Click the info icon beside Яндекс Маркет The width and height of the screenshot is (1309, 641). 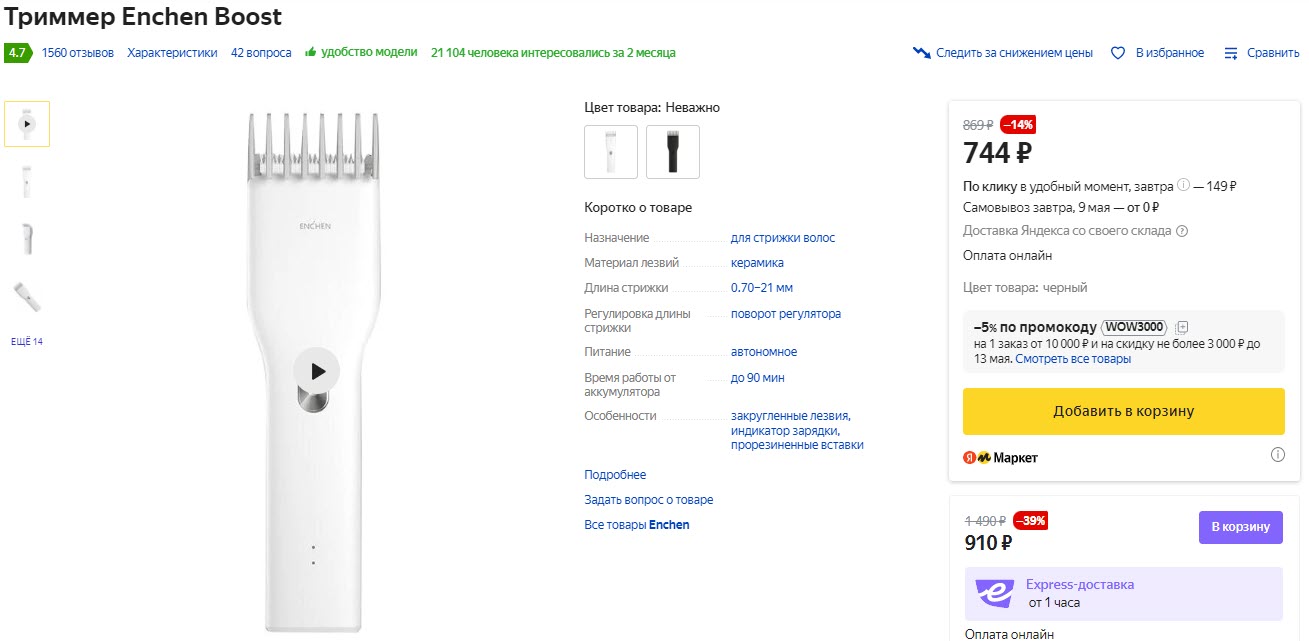point(1277,455)
